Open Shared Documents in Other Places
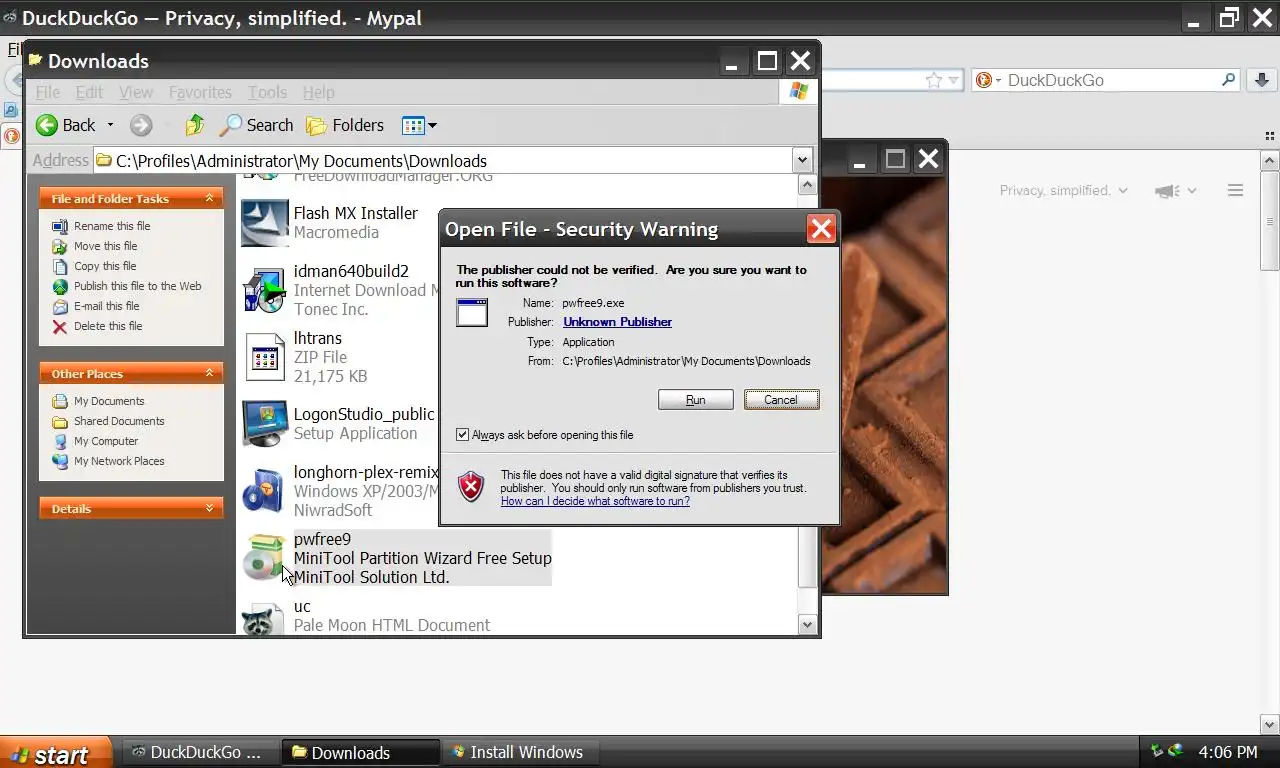This screenshot has height=768, width=1280. 119,421
